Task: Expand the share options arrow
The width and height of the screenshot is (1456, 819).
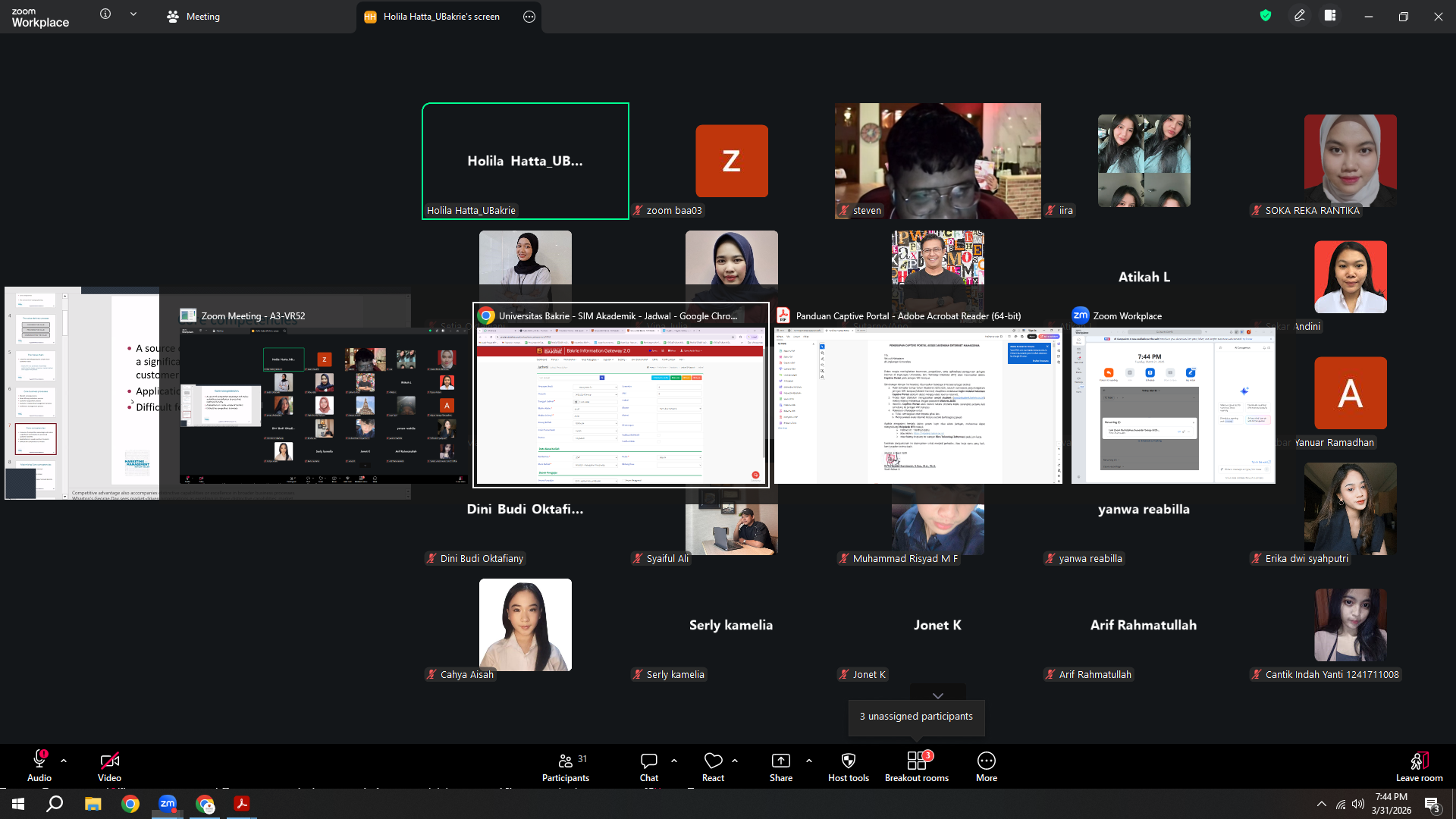Action: [x=809, y=761]
